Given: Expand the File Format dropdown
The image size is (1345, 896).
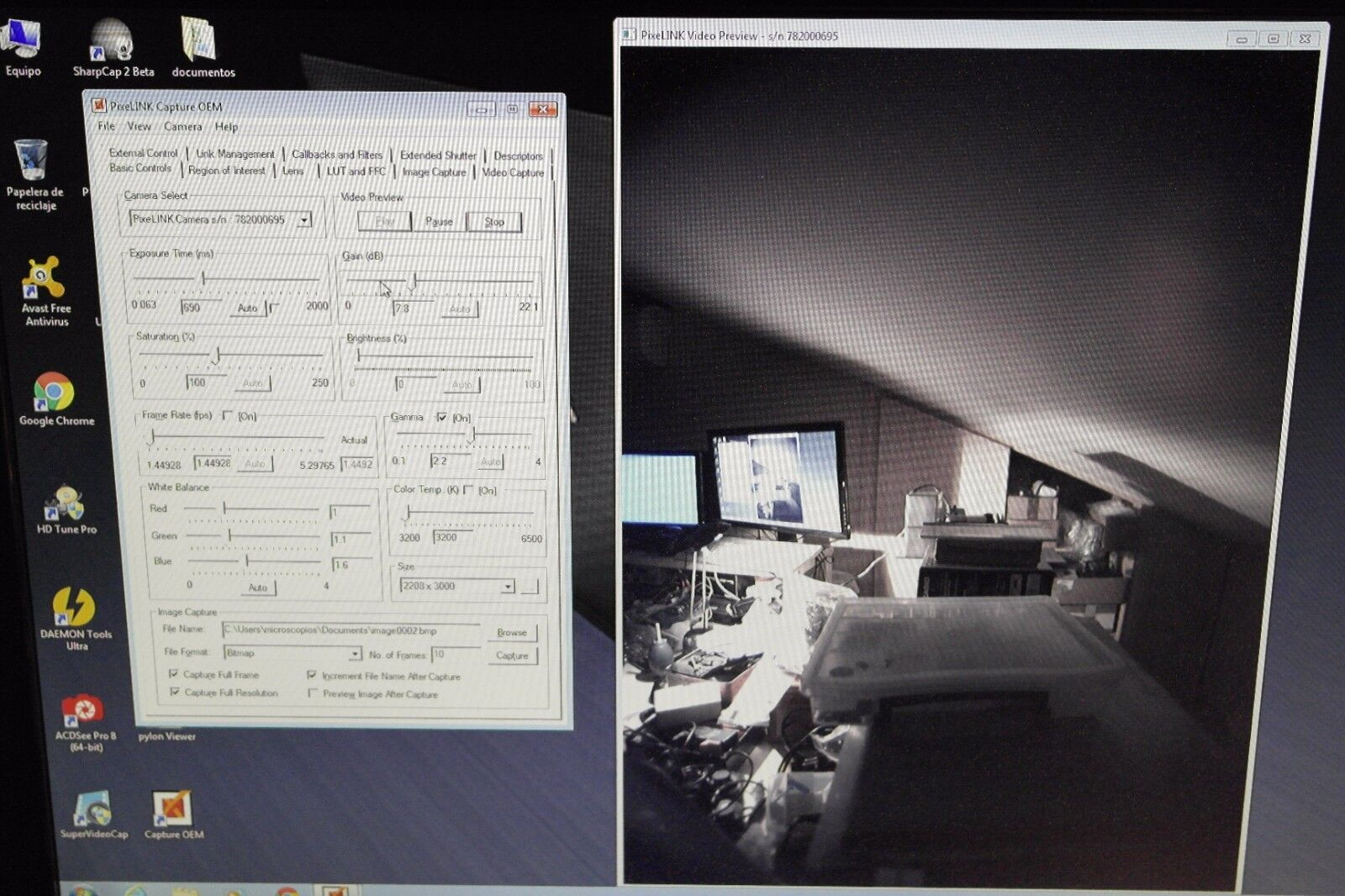Looking at the screenshot, I should click(x=355, y=653).
